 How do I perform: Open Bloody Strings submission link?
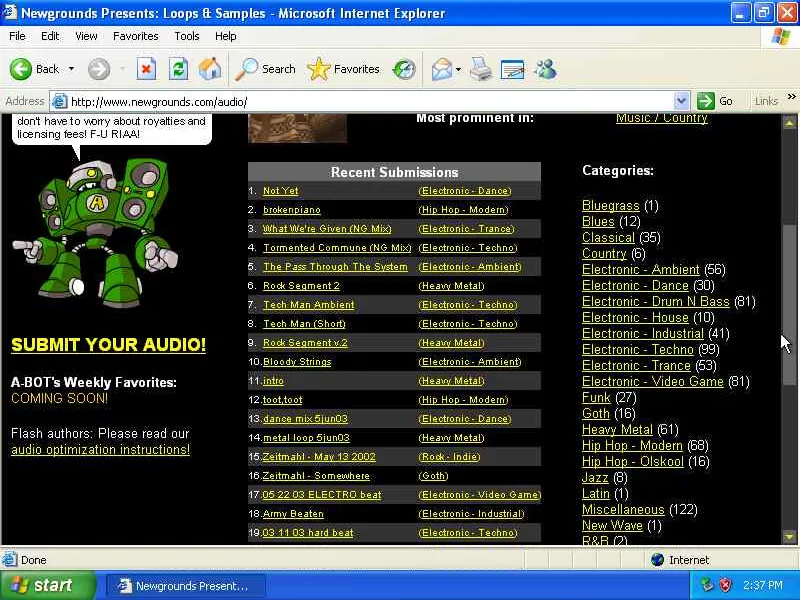[297, 362]
